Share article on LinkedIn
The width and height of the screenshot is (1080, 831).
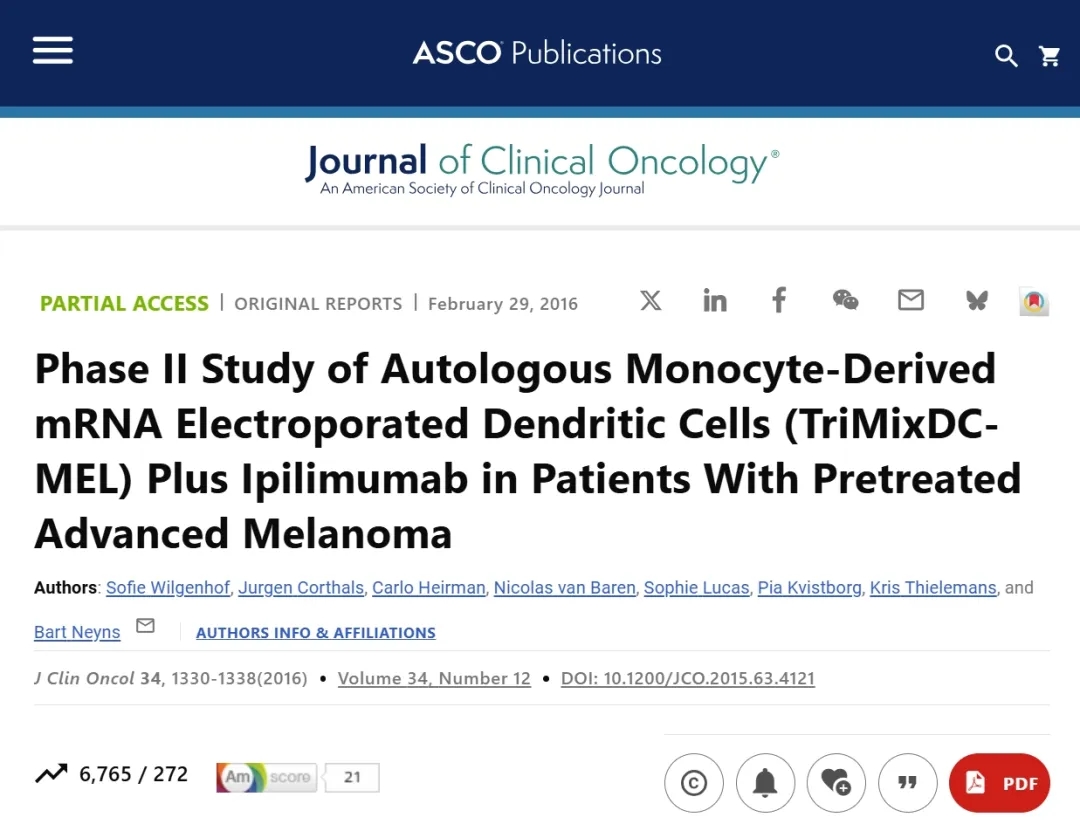pos(715,300)
